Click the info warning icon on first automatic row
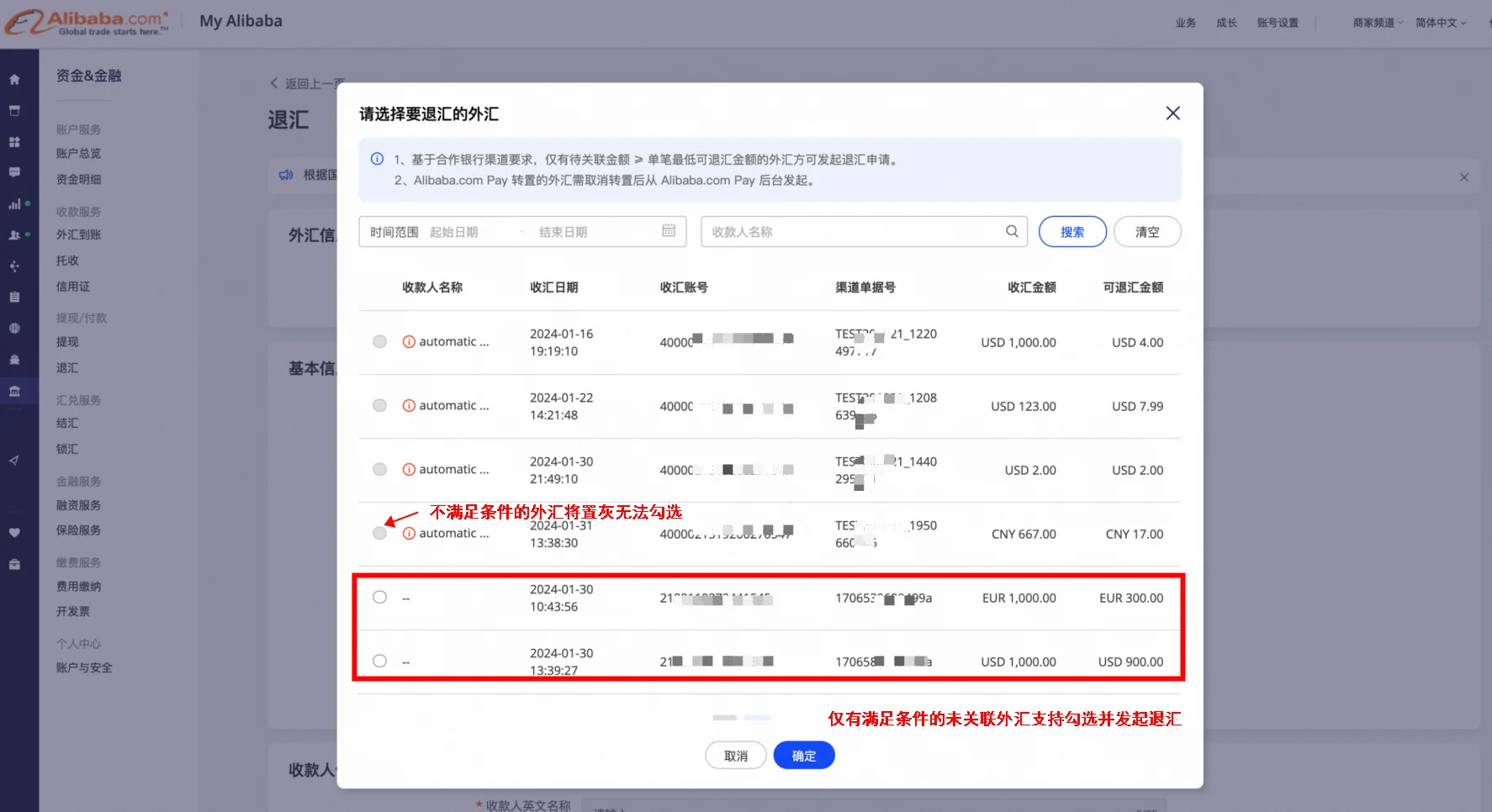This screenshot has width=1492, height=812. (409, 342)
